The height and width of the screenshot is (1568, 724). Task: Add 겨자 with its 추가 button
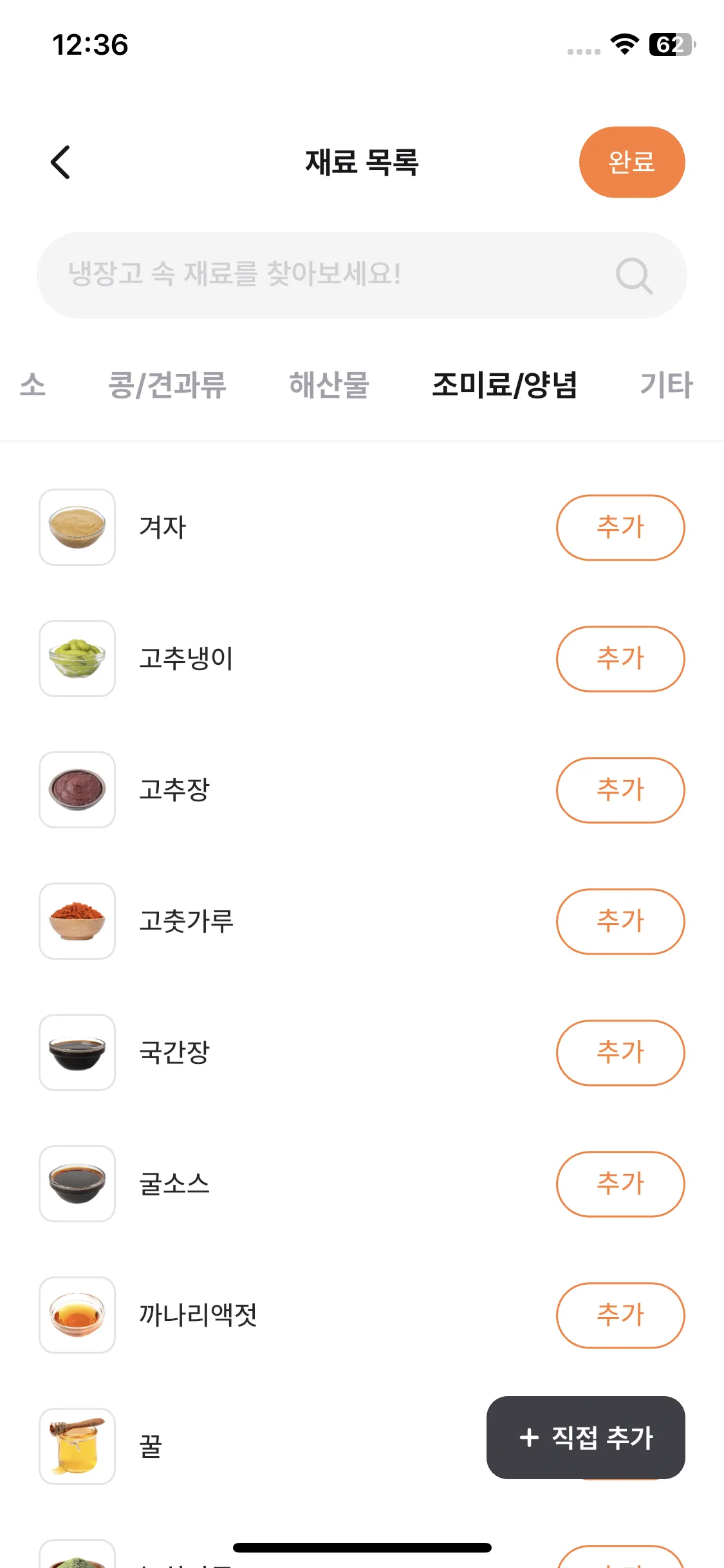point(620,527)
